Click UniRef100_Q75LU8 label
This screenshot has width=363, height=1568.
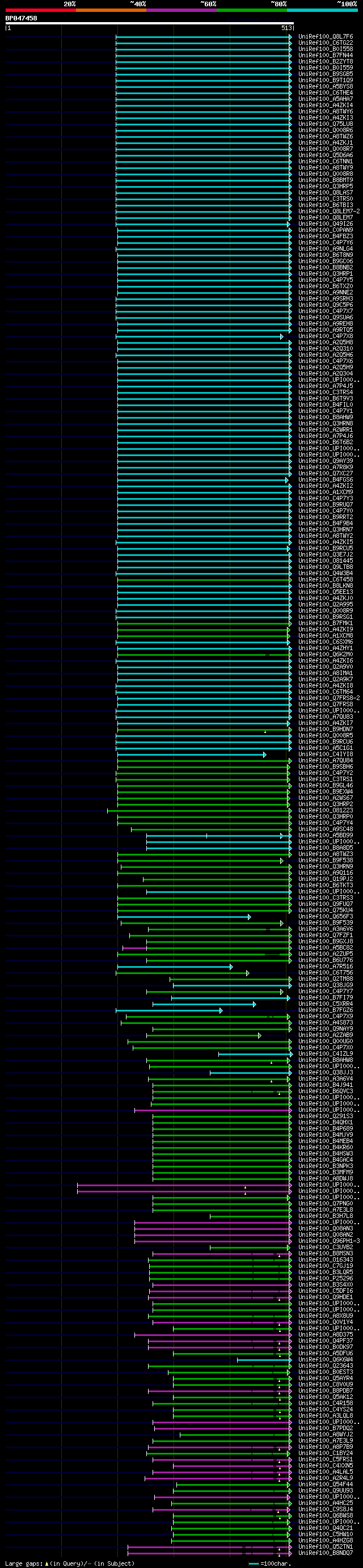coord(325,124)
